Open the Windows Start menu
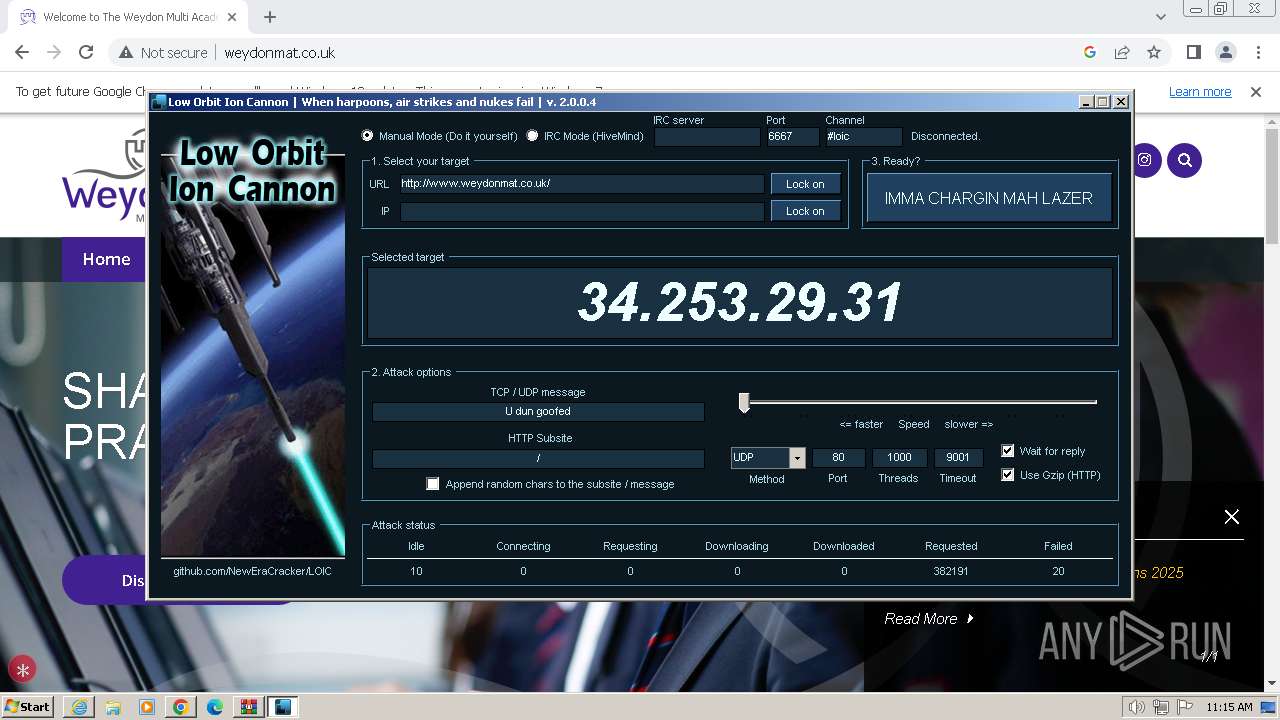This screenshot has width=1280, height=720. coord(27,706)
